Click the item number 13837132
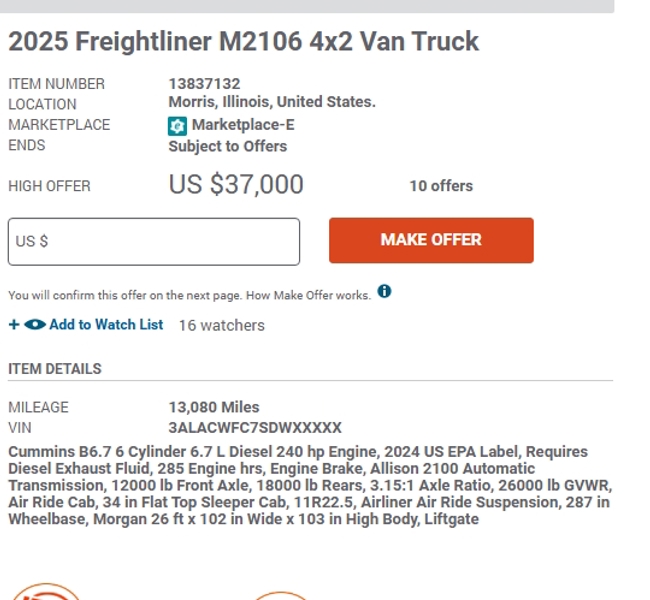The image size is (650, 600). (204, 84)
